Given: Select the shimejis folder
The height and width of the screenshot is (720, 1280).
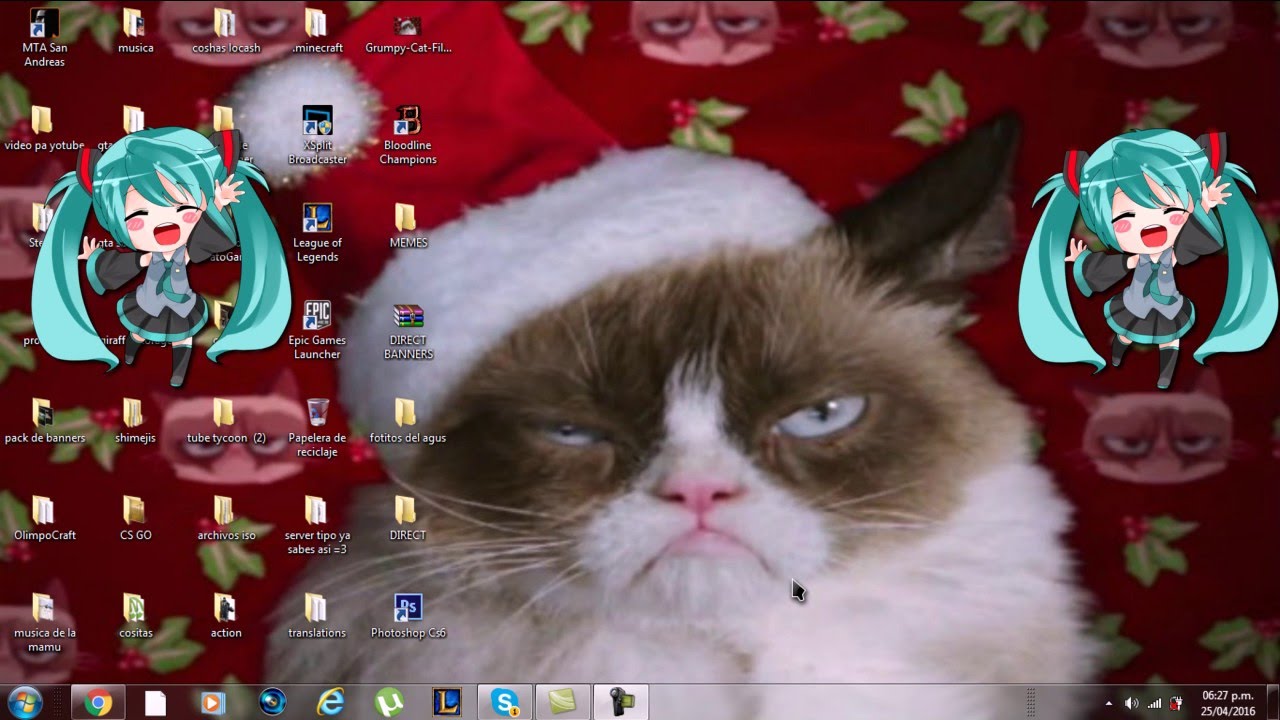Looking at the screenshot, I should pos(135,421).
